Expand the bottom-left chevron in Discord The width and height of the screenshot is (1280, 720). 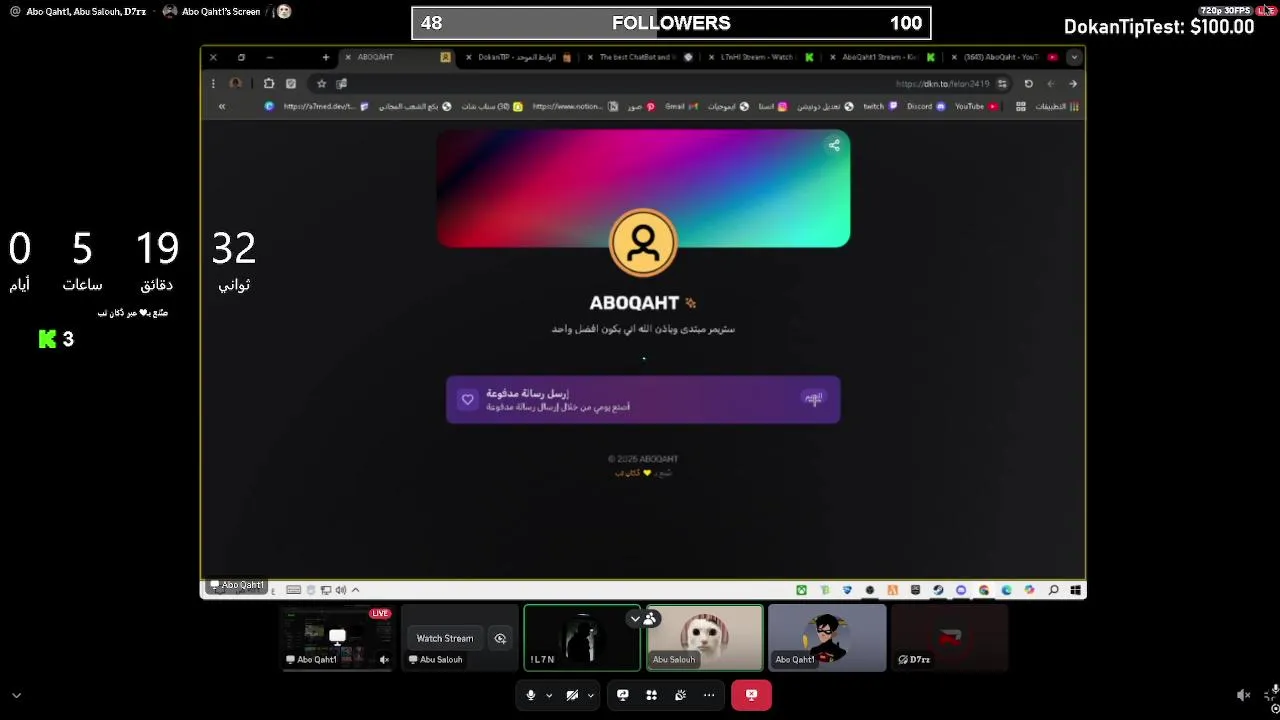16,695
